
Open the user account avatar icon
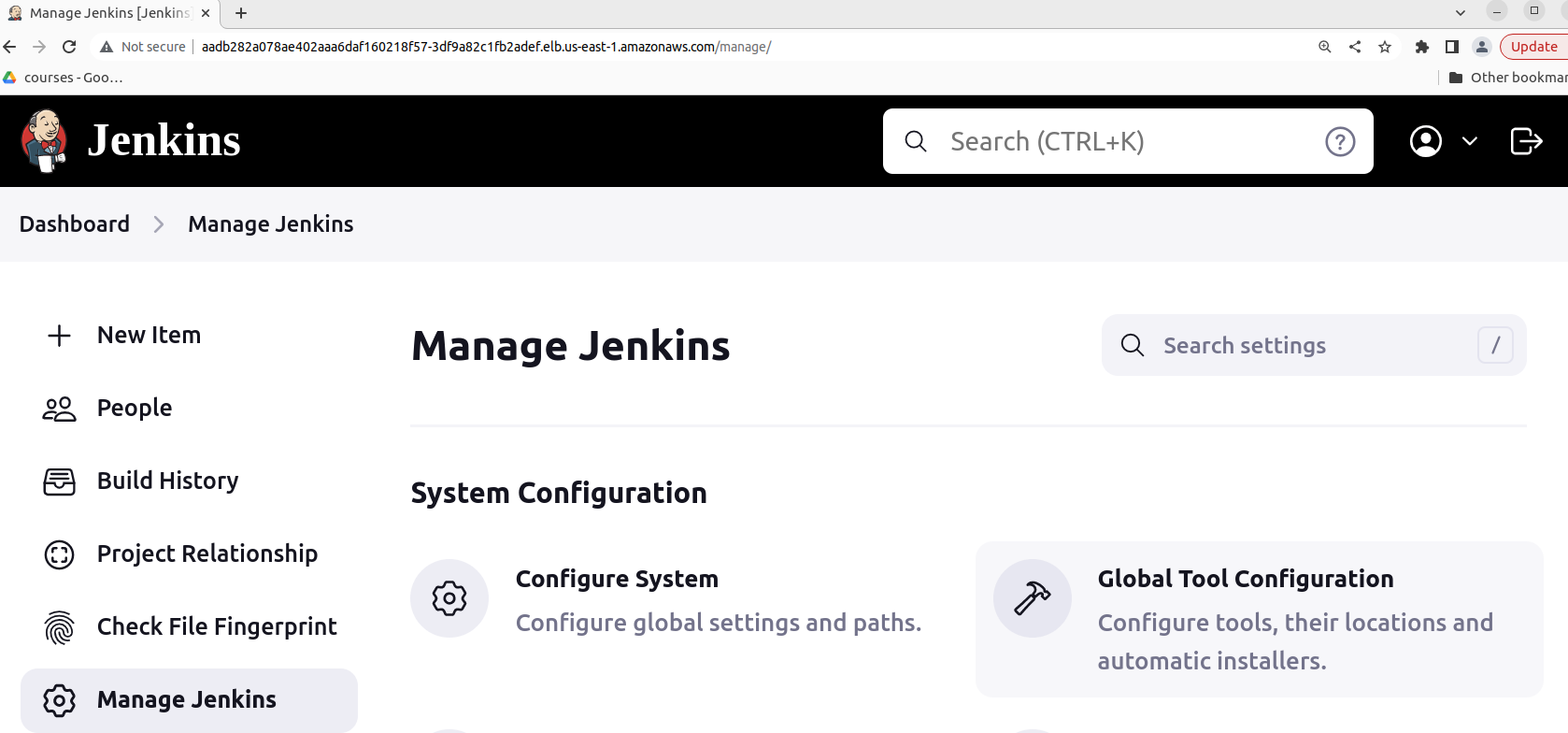[x=1426, y=141]
